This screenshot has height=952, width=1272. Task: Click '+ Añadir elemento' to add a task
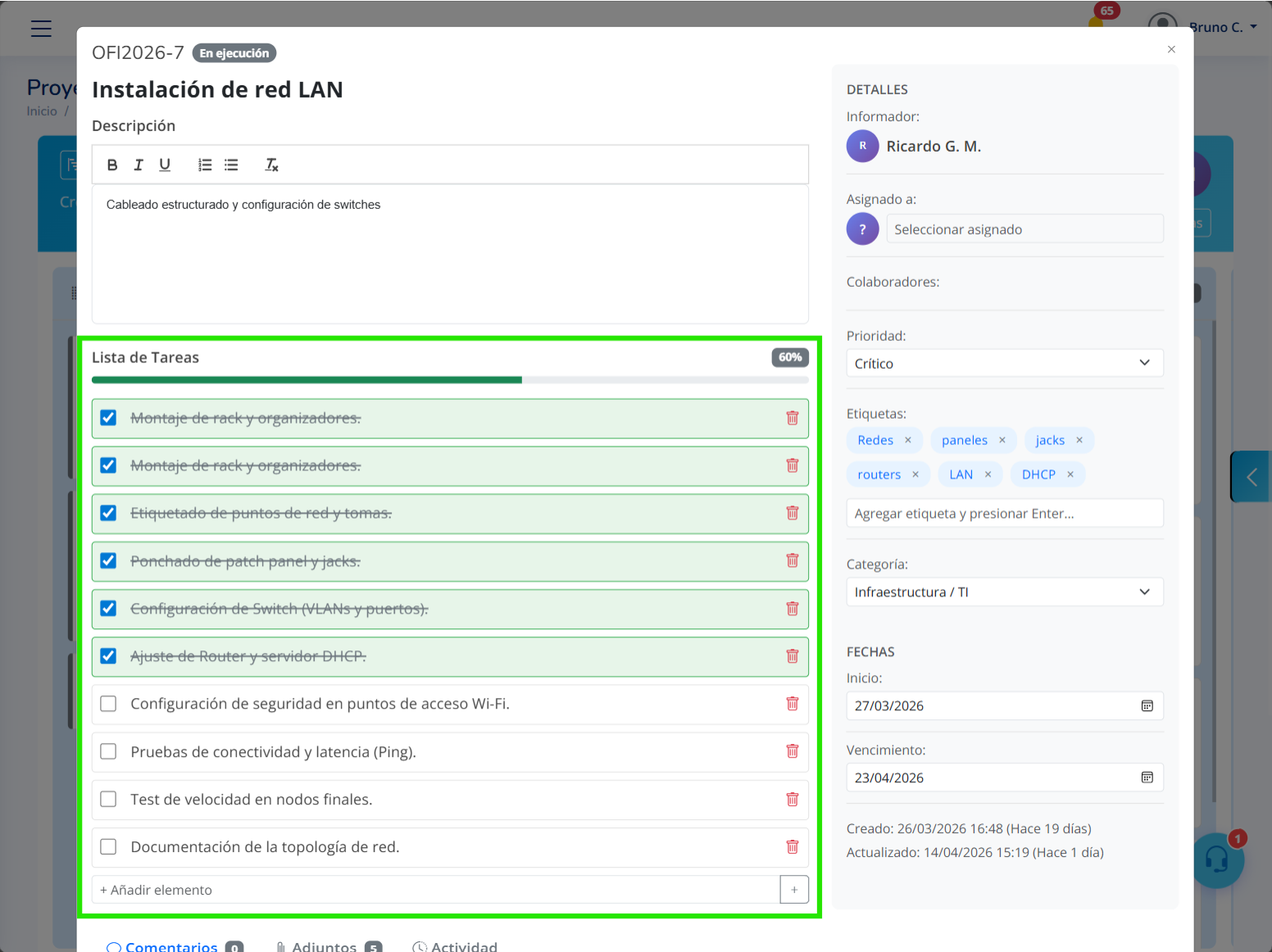[x=155, y=889]
